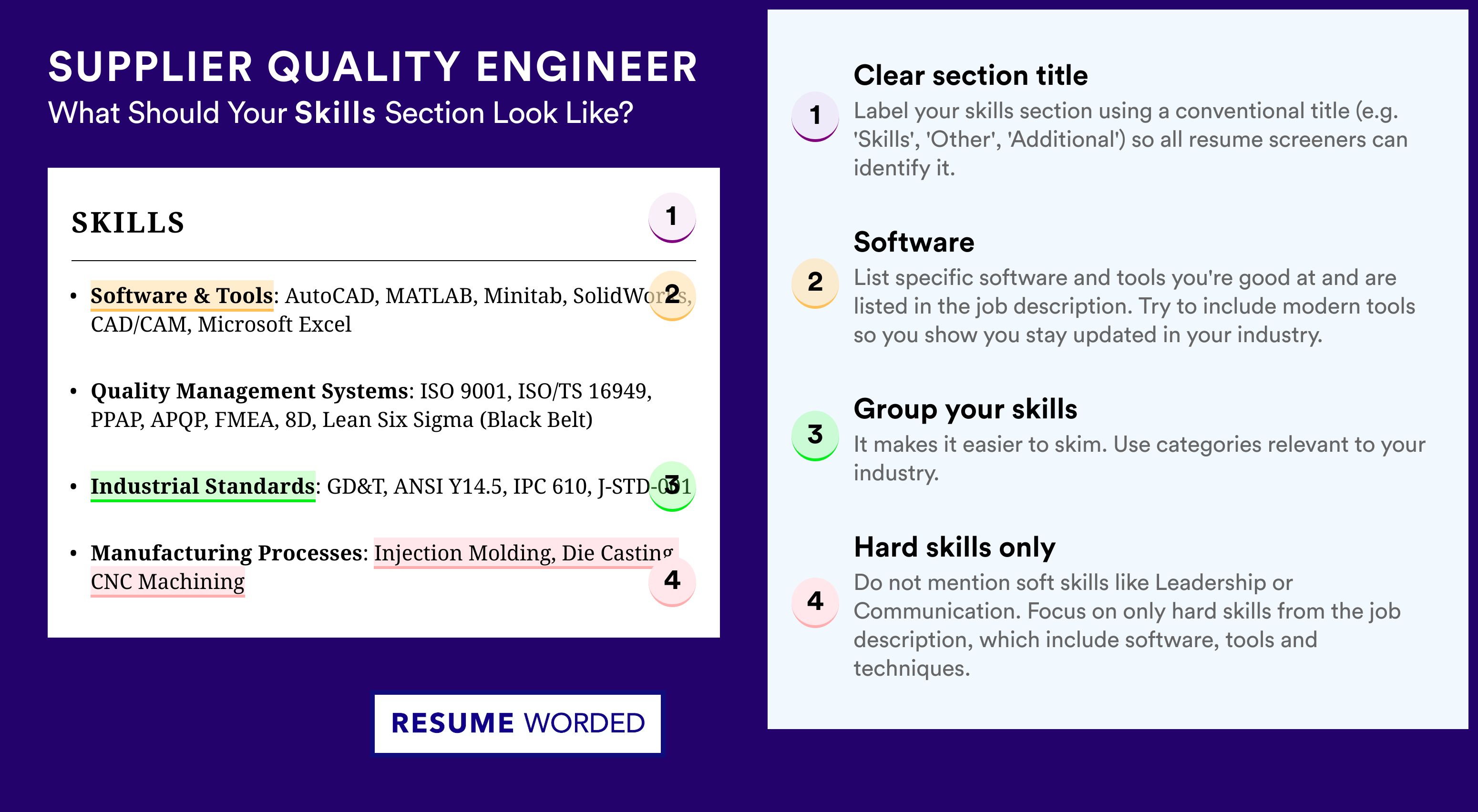
Task: Click the green number 3 badge in resume card
Action: [672, 486]
